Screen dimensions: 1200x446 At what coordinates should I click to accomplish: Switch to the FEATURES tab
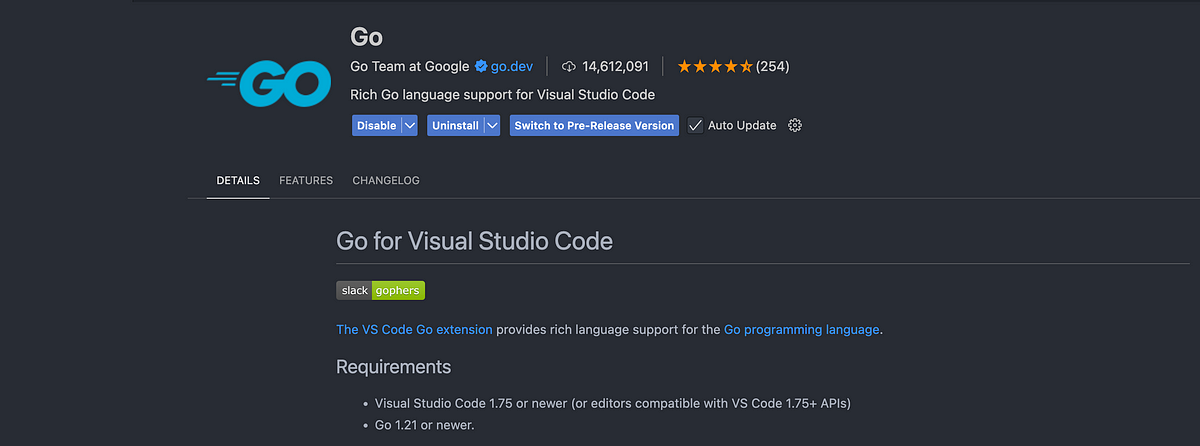(306, 181)
